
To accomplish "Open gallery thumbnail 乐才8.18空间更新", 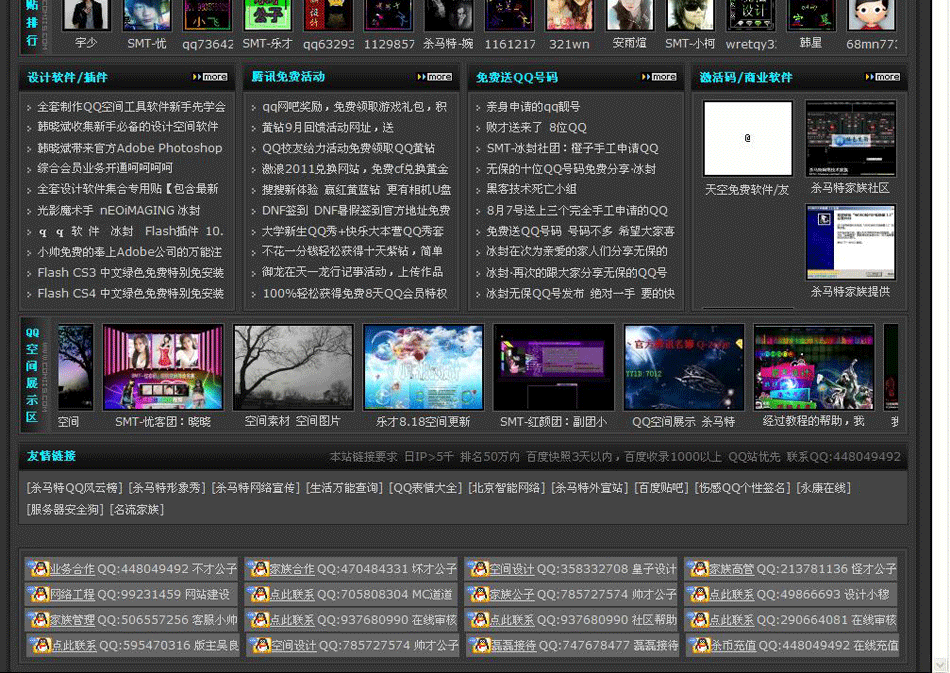I will point(423,367).
